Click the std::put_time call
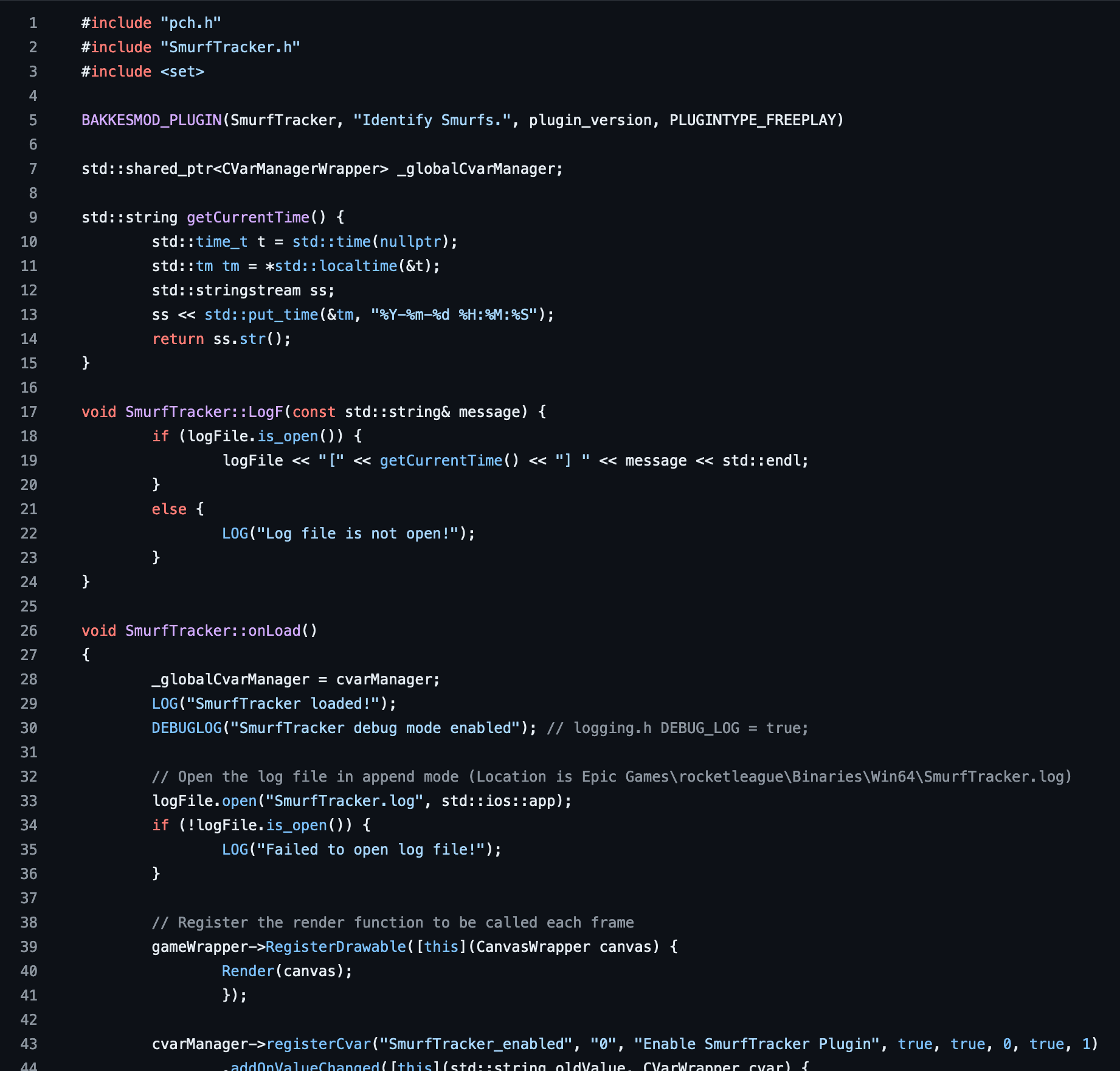1120x1071 pixels. click(x=261, y=315)
